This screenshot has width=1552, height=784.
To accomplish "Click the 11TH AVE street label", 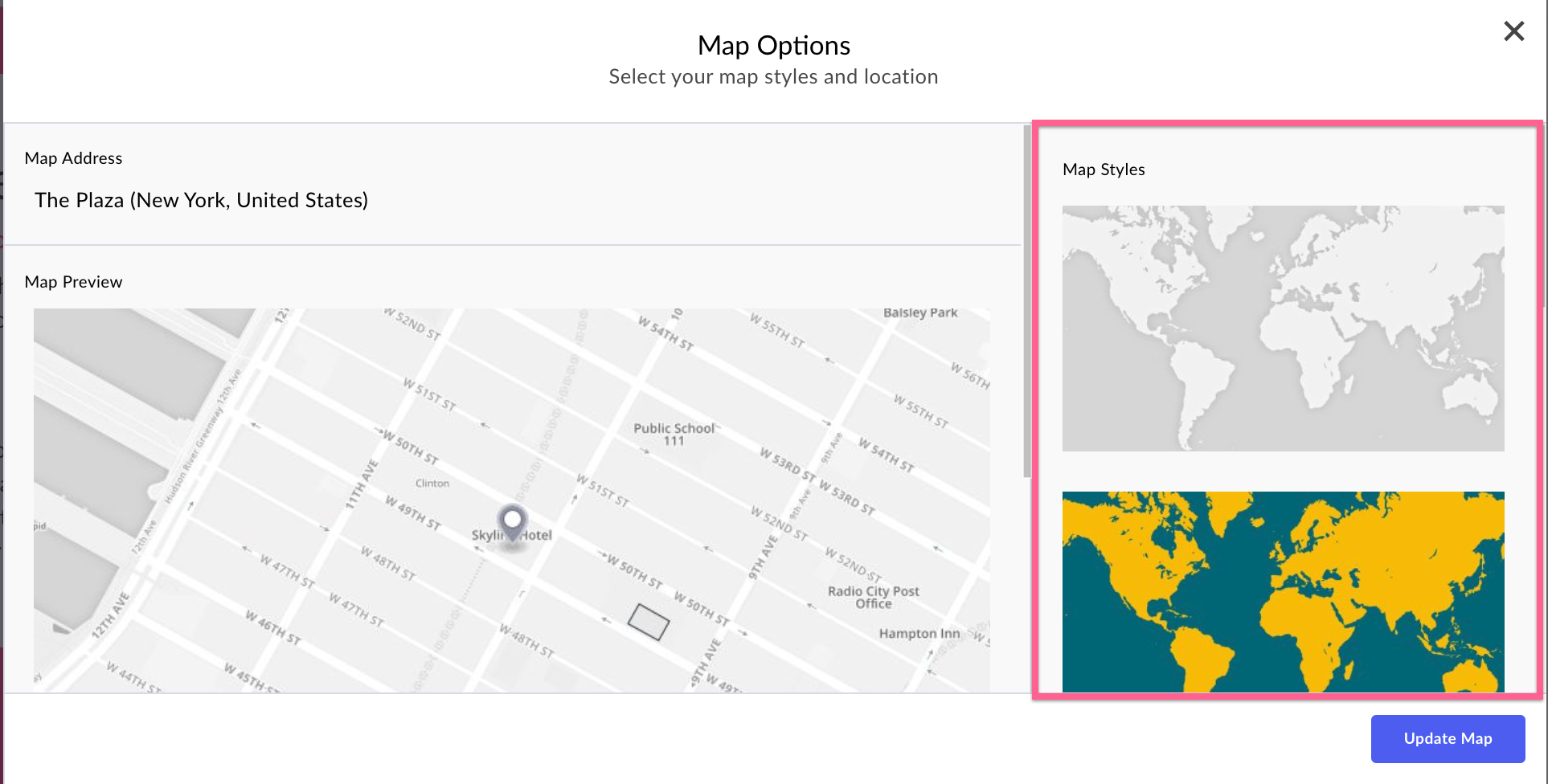I will click(361, 484).
